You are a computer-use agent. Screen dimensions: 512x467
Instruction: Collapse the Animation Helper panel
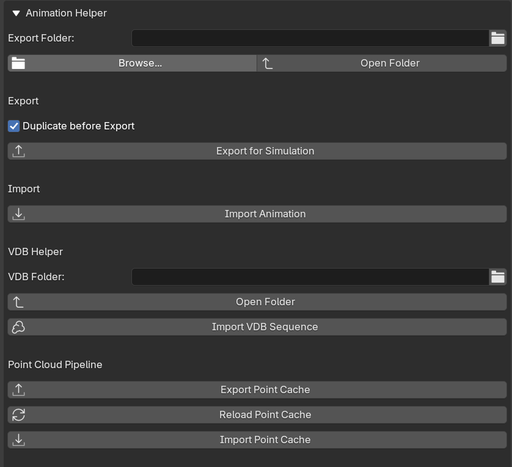(16, 13)
